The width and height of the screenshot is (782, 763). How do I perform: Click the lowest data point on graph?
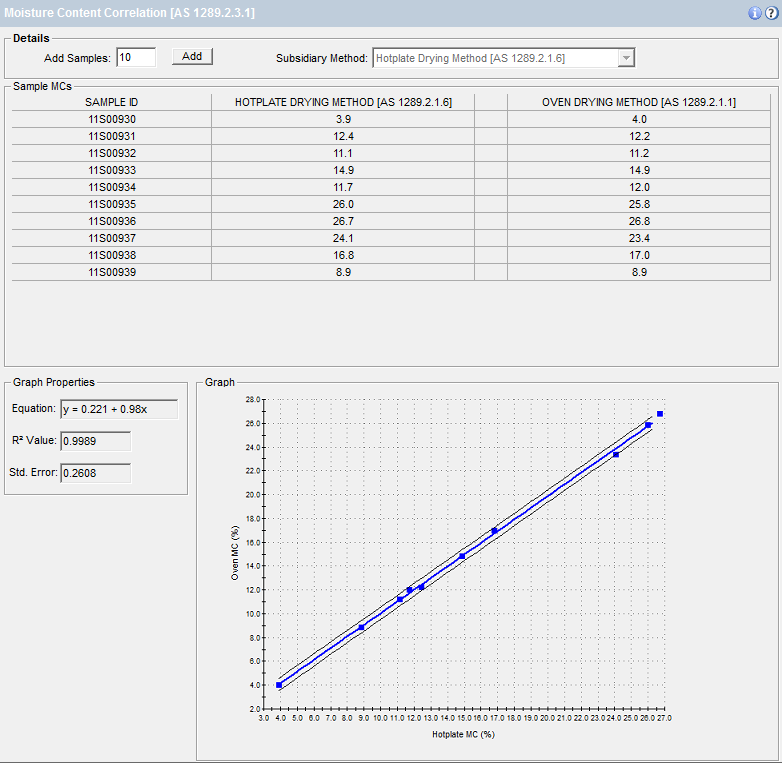tap(279, 685)
